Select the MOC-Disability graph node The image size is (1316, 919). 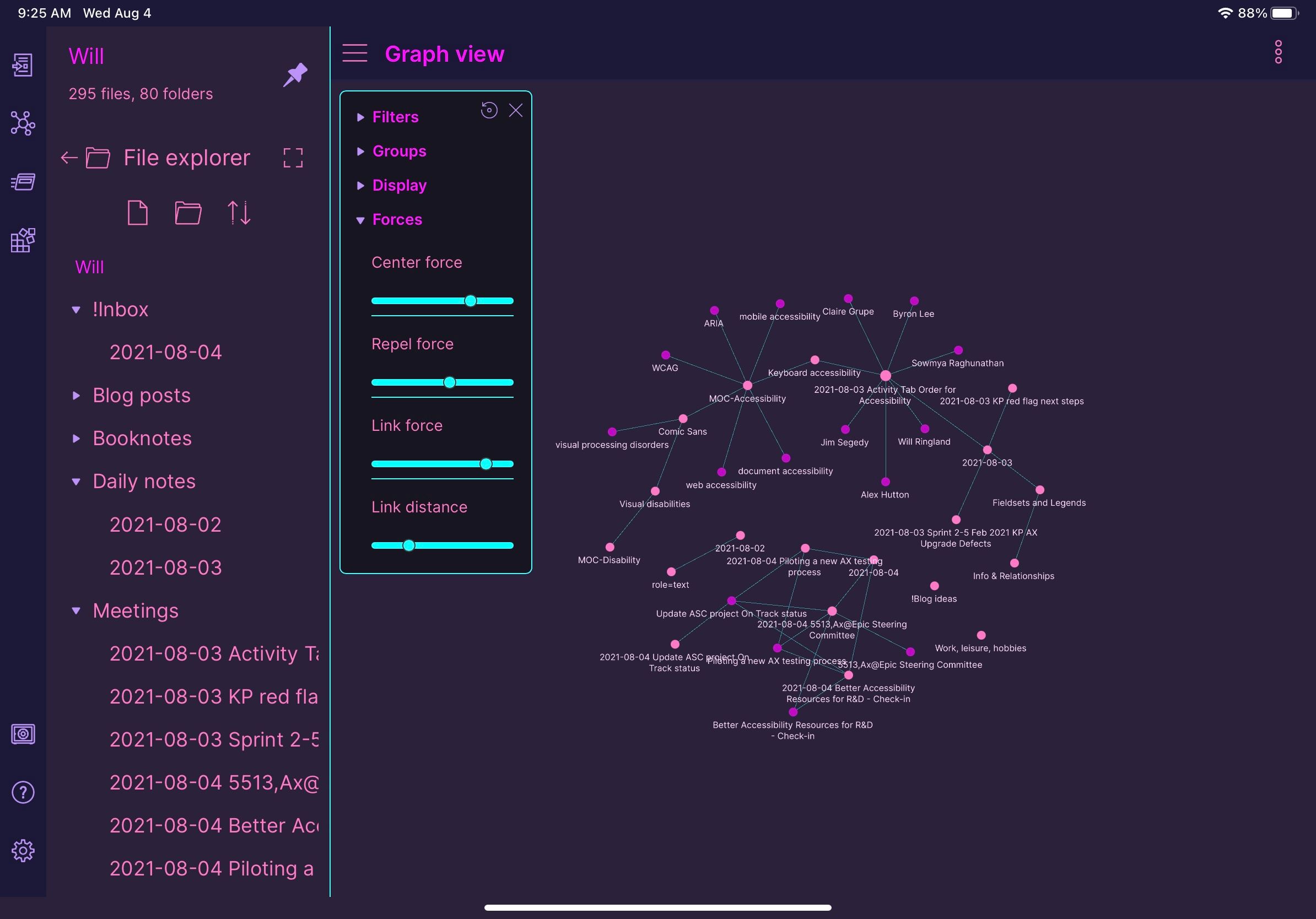coord(610,547)
